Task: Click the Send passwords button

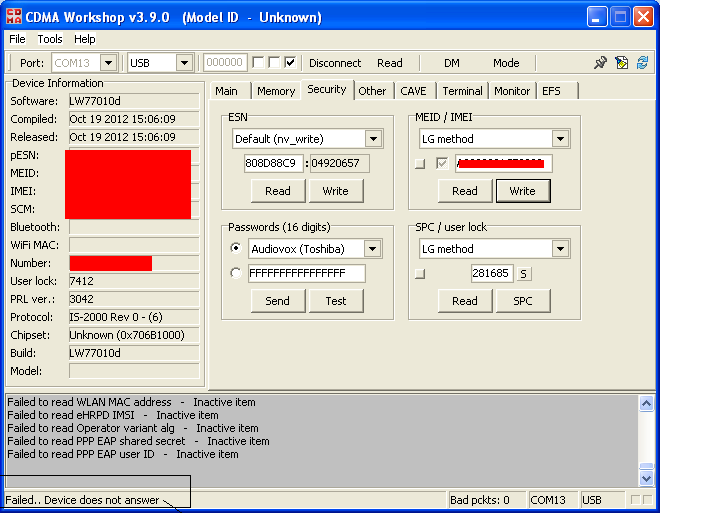Action: pos(278,301)
